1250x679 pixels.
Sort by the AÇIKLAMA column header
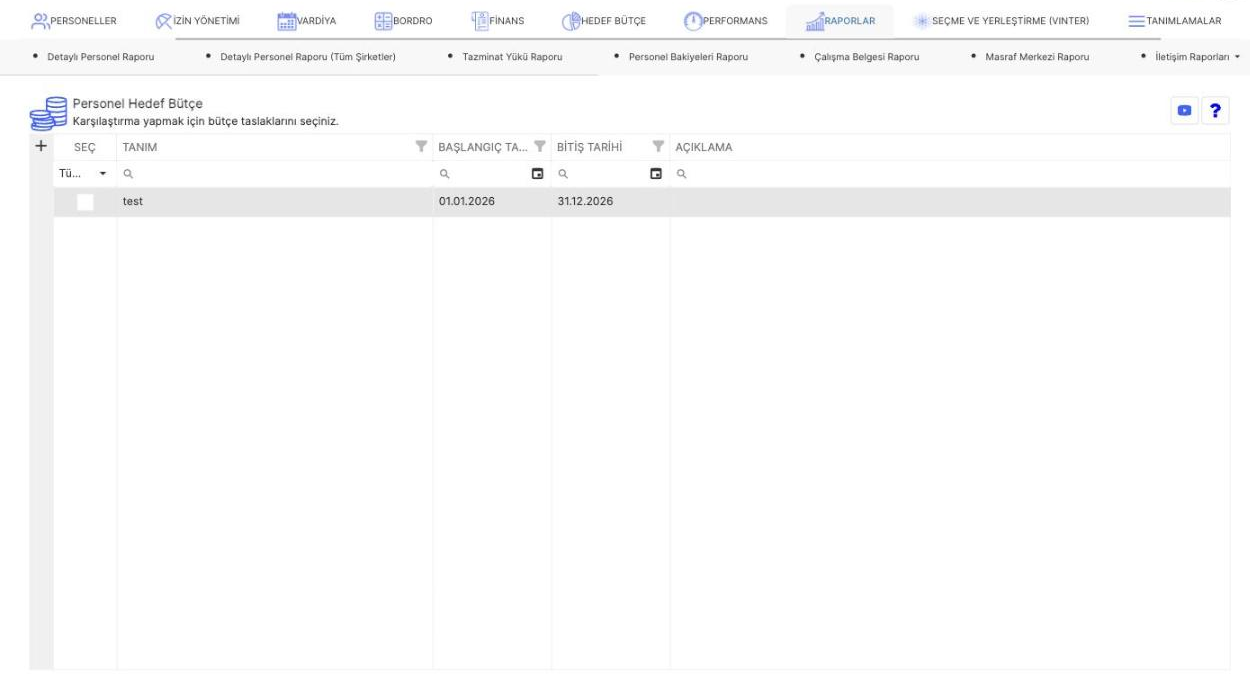[704, 147]
